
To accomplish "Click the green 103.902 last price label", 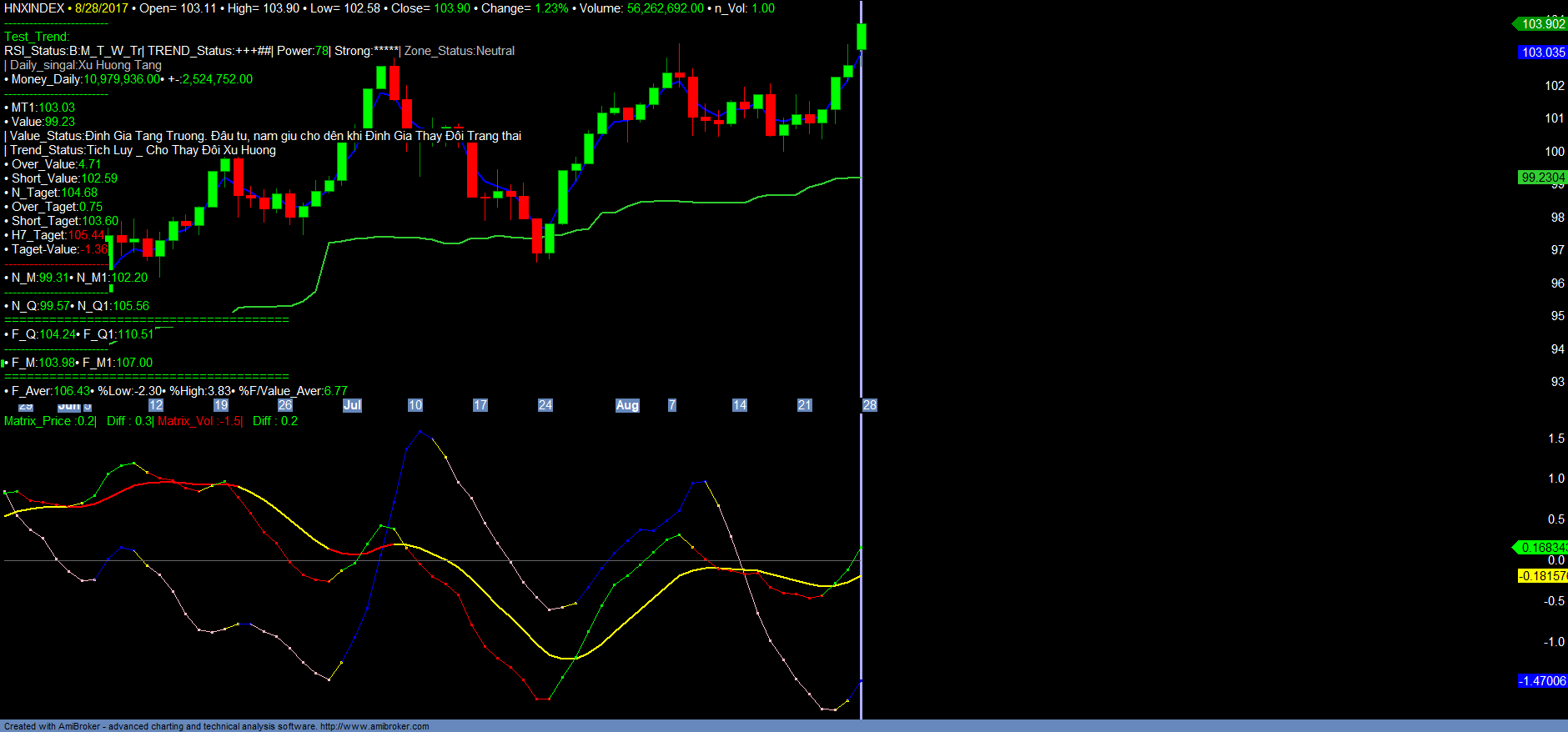I will click(1542, 24).
